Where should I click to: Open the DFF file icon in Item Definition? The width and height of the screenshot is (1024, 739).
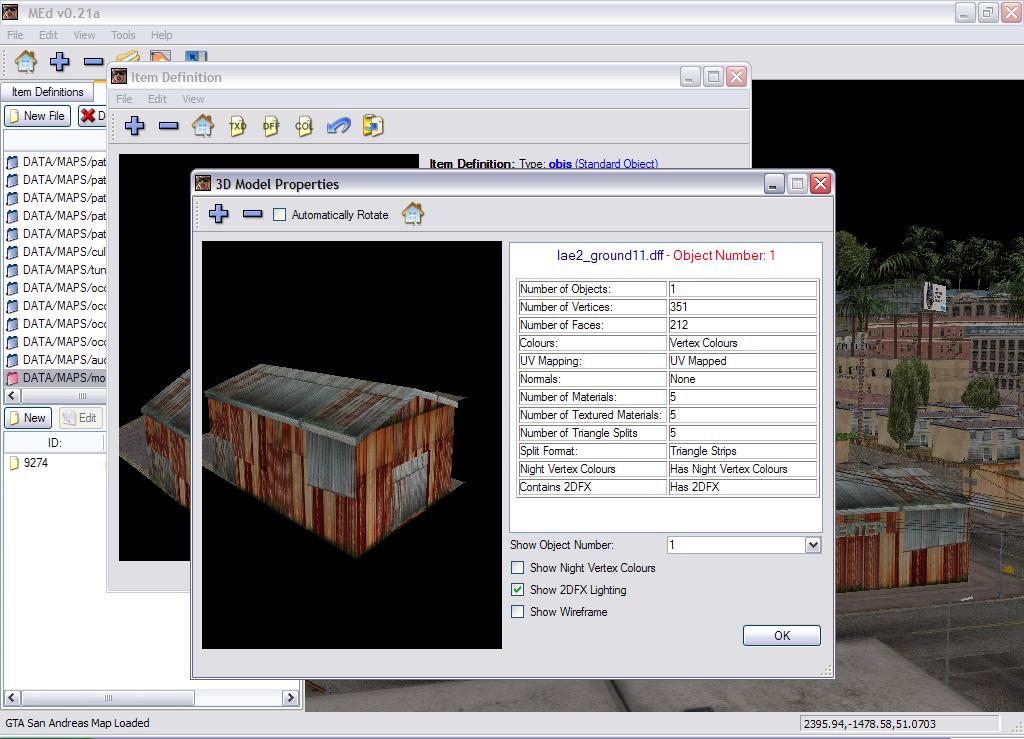(x=271, y=126)
